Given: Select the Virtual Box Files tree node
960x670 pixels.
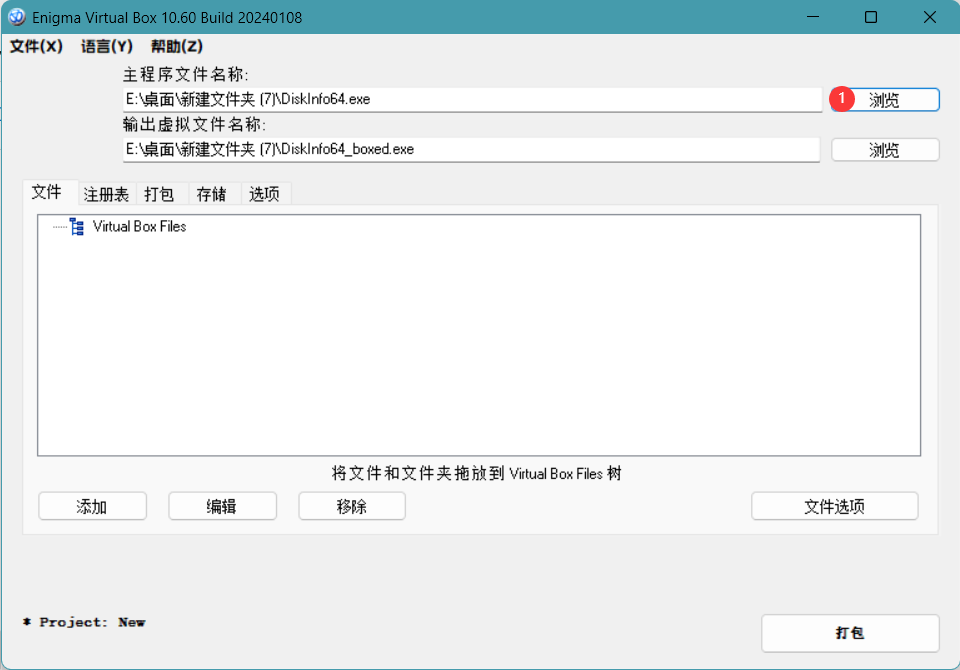Looking at the screenshot, I should point(140,227).
